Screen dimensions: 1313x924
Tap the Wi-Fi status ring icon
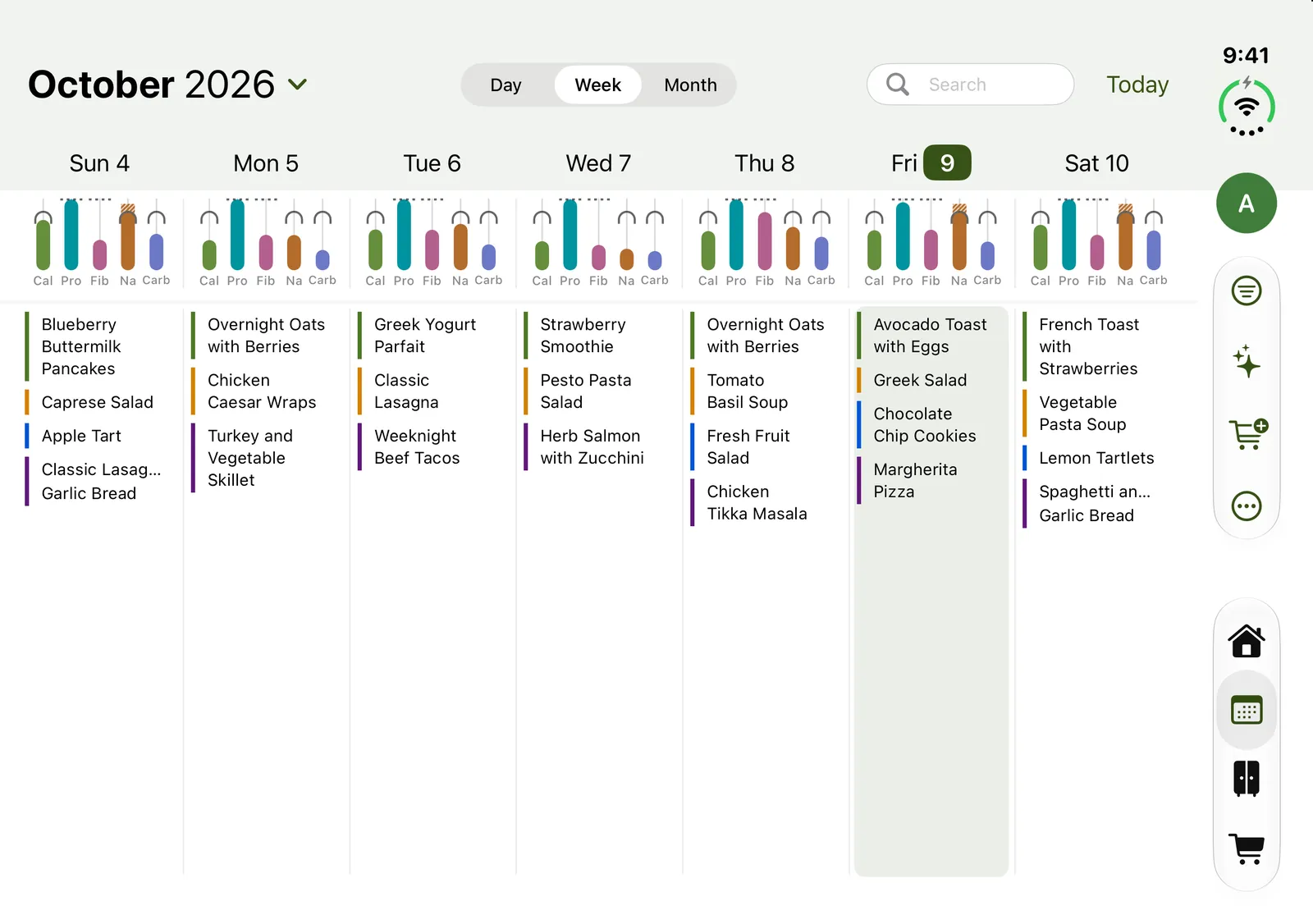click(x=1246, y=107)
